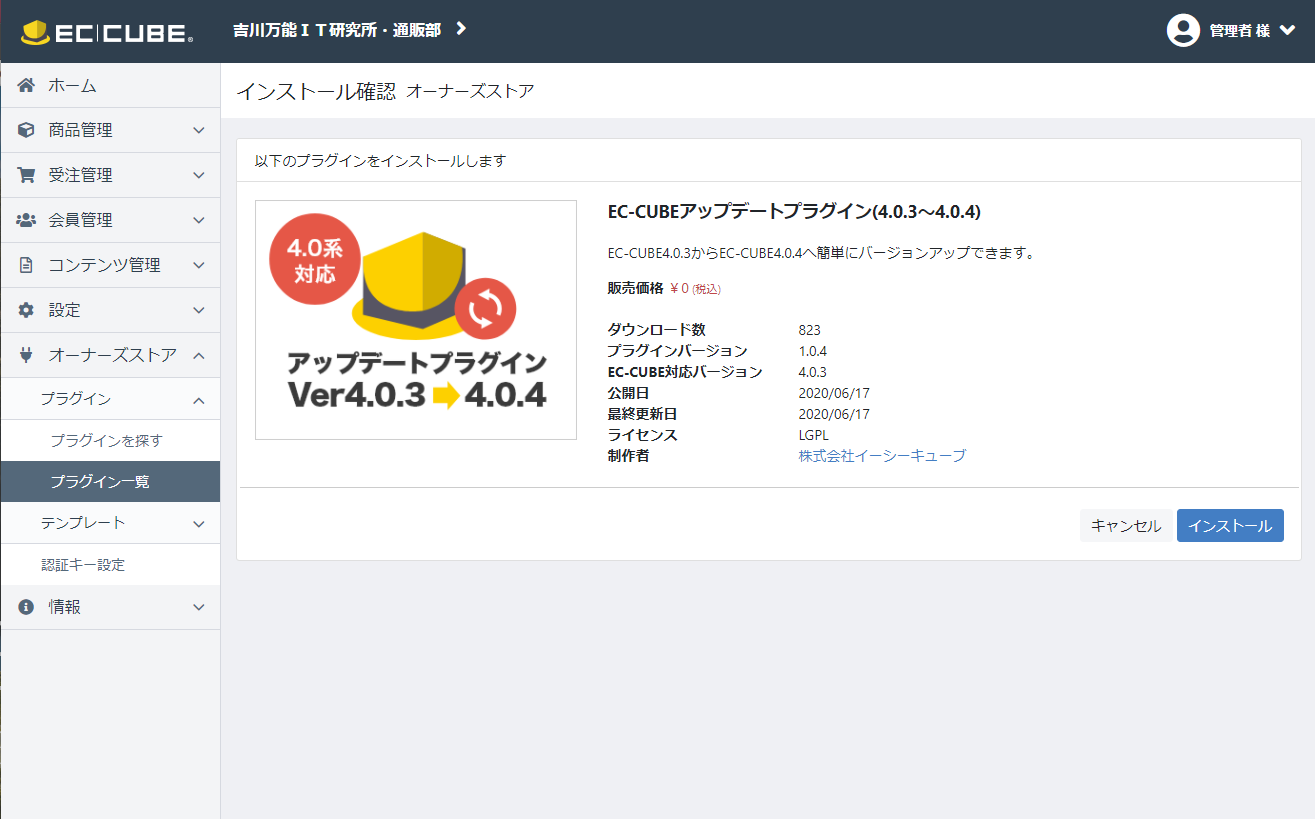
Task: Open dropdown arrow next to 管理者 様
Action: click(x=1287, y=31)
